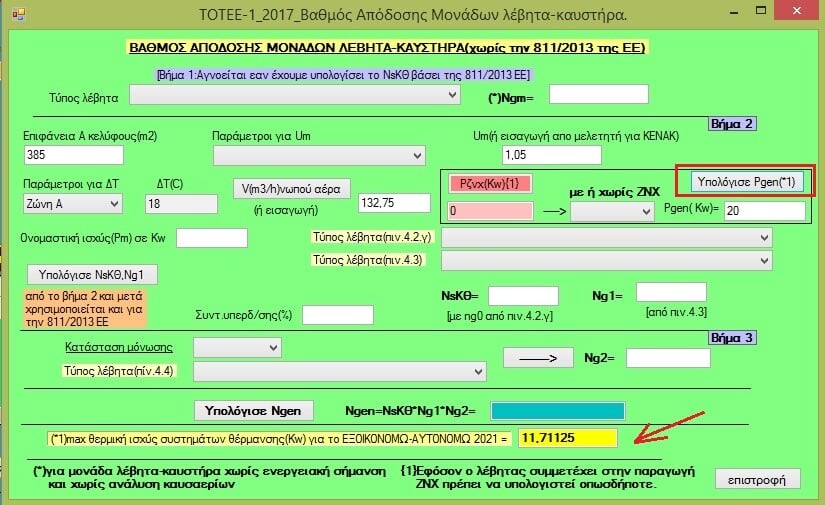The image size is (825, 505).
Task: Open the Τύπος λέβητα (πίν.4.4) dropdown
Action: coord(339,372)
